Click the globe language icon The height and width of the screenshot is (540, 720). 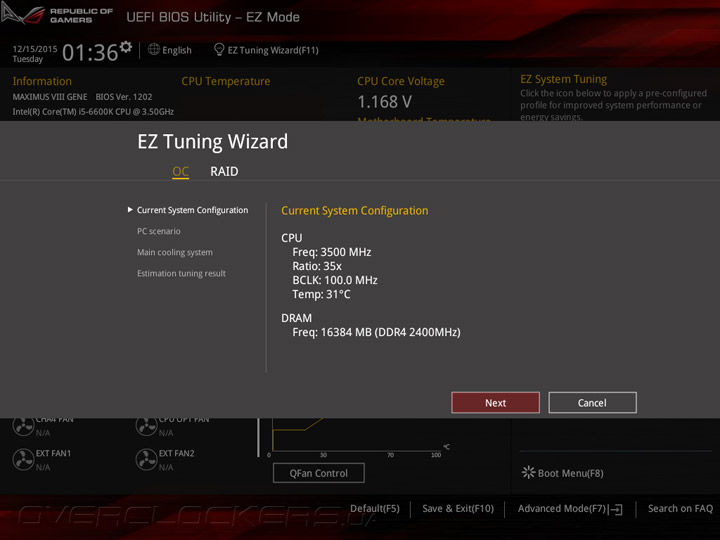tap(154, 50)
